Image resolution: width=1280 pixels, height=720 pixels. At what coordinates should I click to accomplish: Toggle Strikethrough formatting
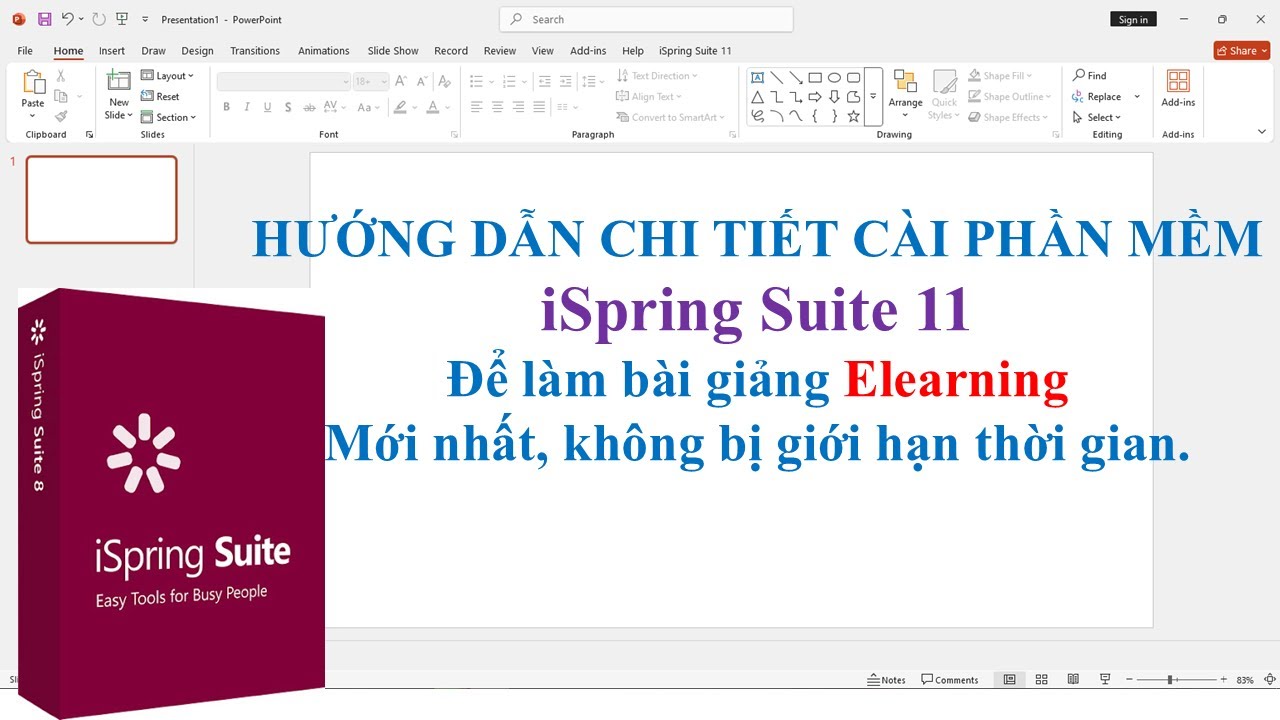pos(310,107)
